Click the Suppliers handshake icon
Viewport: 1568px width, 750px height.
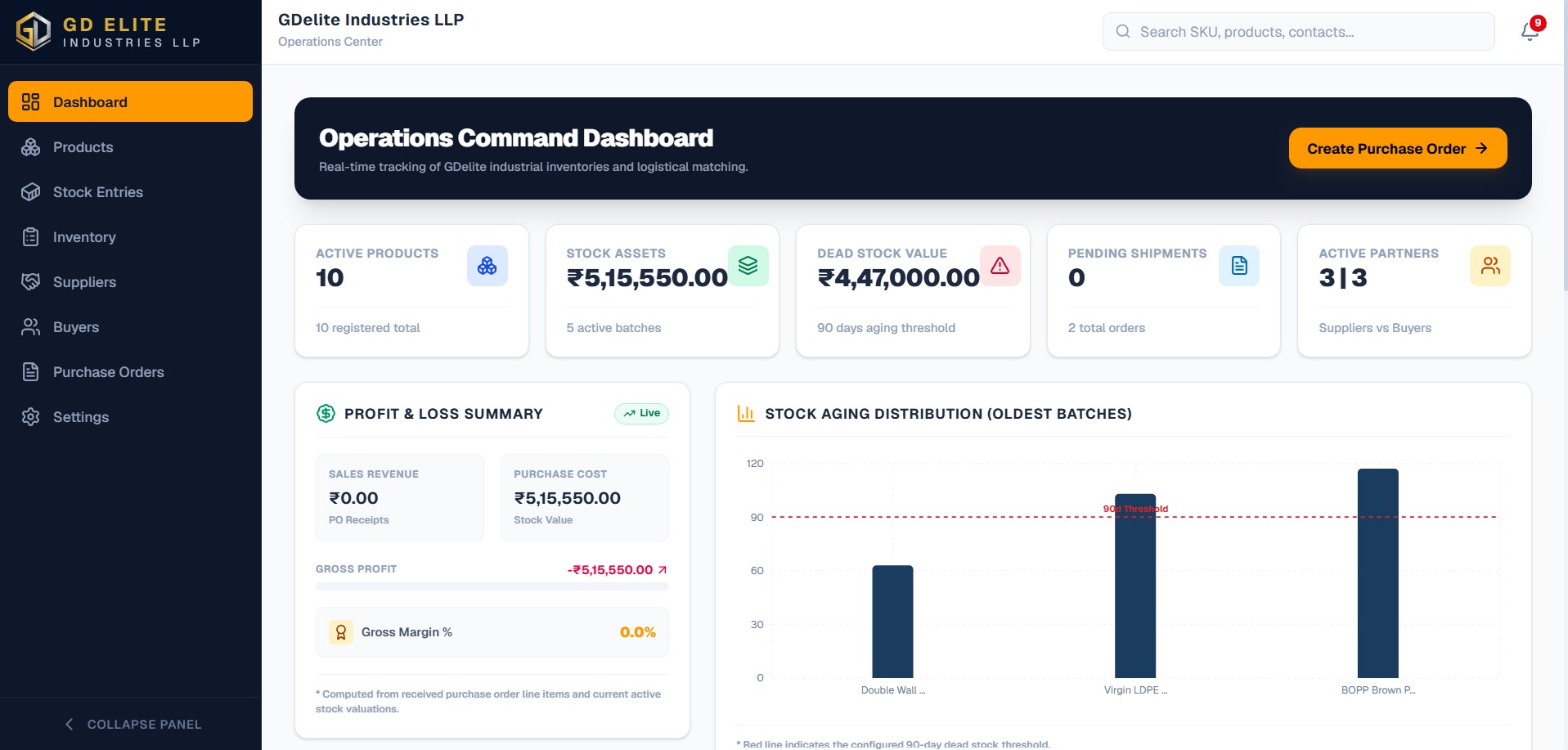click(x=30, y=281)
